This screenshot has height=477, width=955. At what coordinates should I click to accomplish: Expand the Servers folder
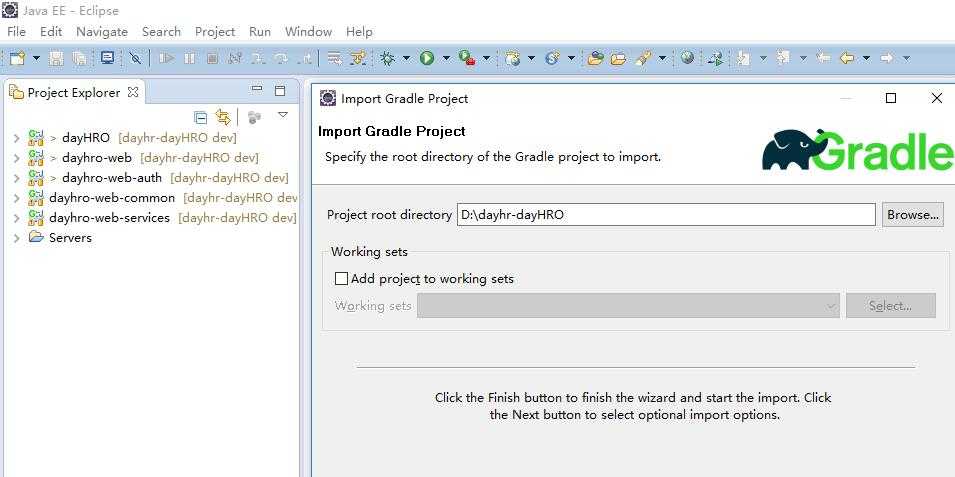click(16, 238)
